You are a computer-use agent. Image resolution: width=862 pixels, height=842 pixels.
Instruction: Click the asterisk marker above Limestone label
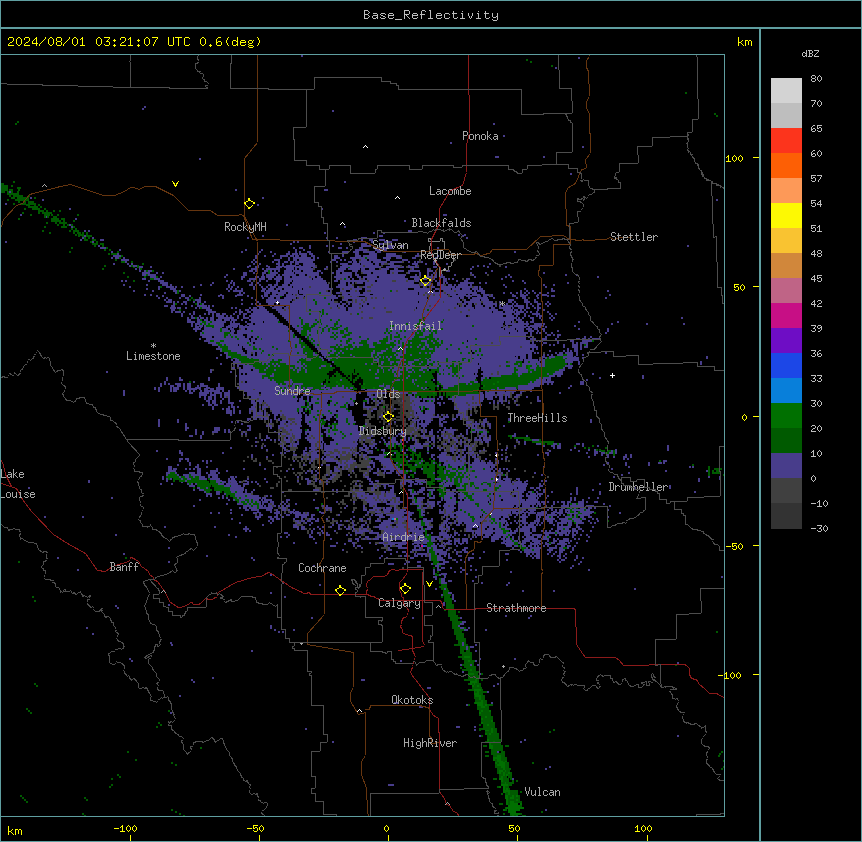tap(153, 346)
